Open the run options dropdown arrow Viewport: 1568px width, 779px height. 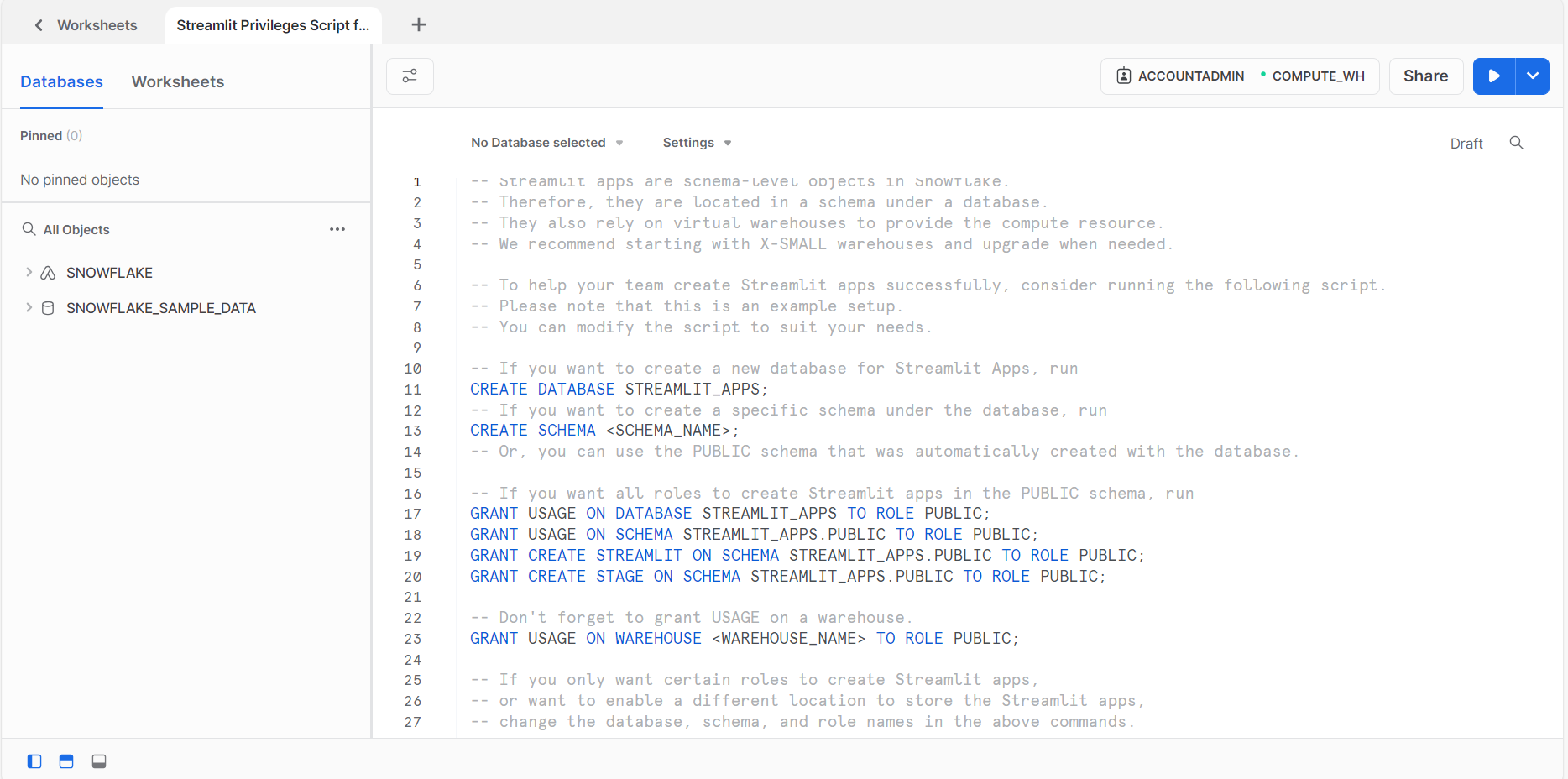click(x=1532, y=76)
